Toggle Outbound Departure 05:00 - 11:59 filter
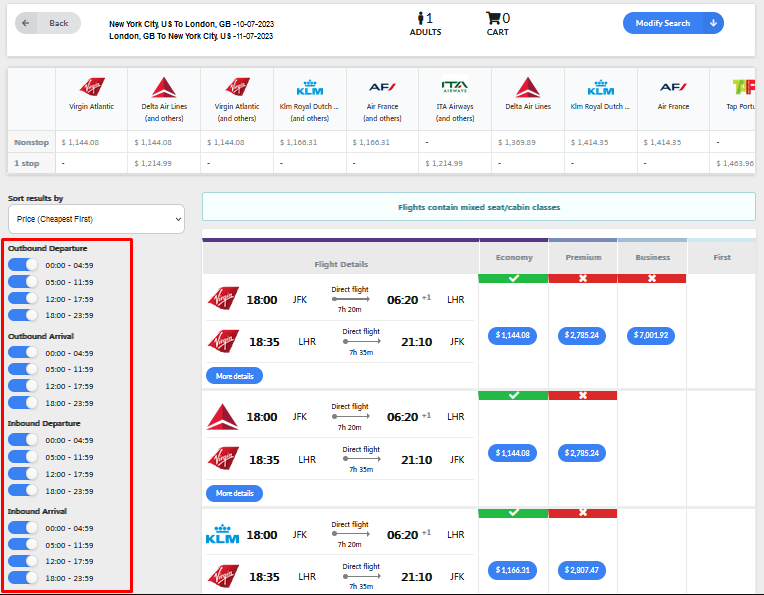The height and width of the screenshot is (595, 764). coord(23,282)
